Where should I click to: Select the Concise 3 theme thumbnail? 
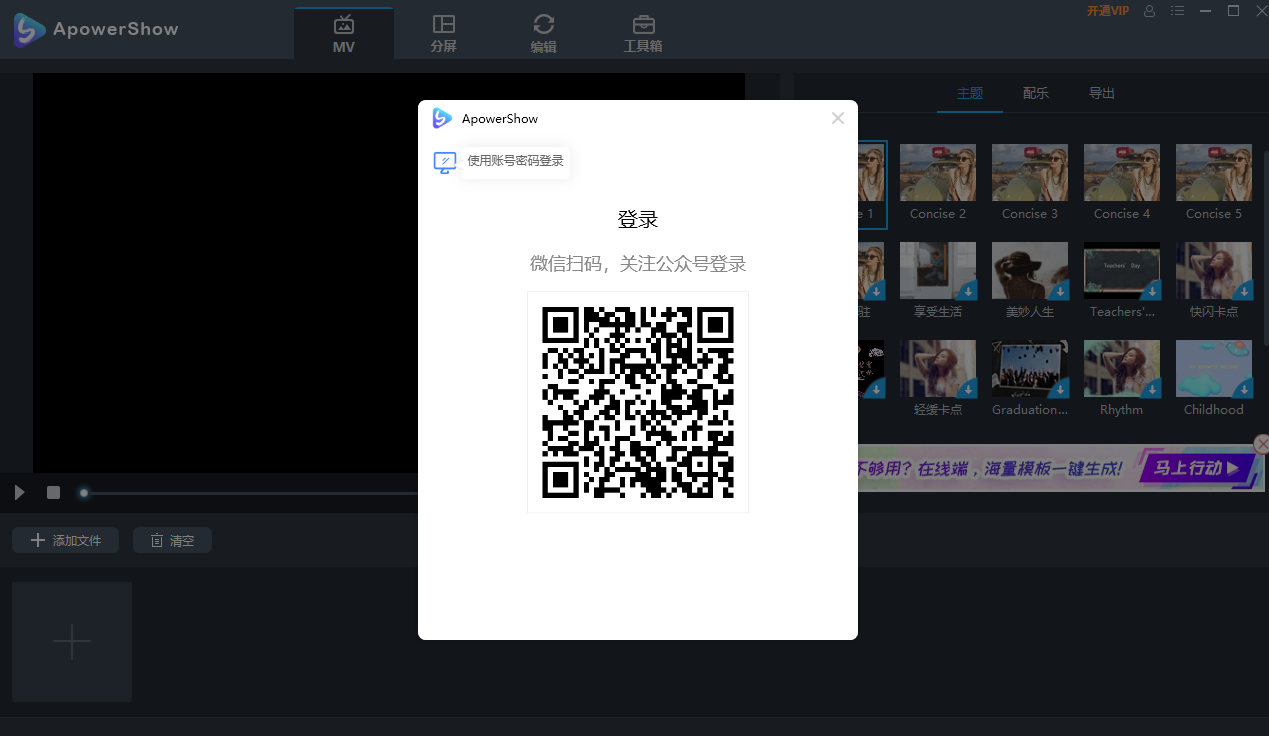pyautogui.click(x=1029, y=171)
